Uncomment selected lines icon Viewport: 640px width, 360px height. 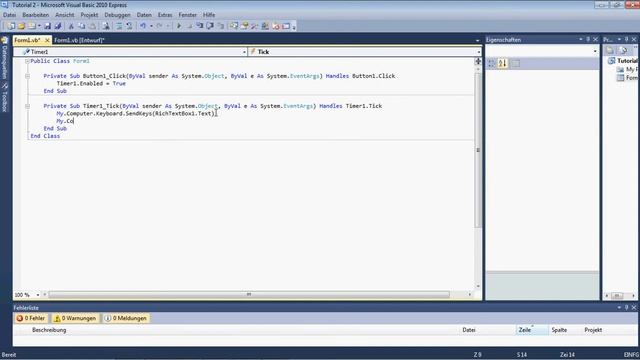[x=129, y=26]
